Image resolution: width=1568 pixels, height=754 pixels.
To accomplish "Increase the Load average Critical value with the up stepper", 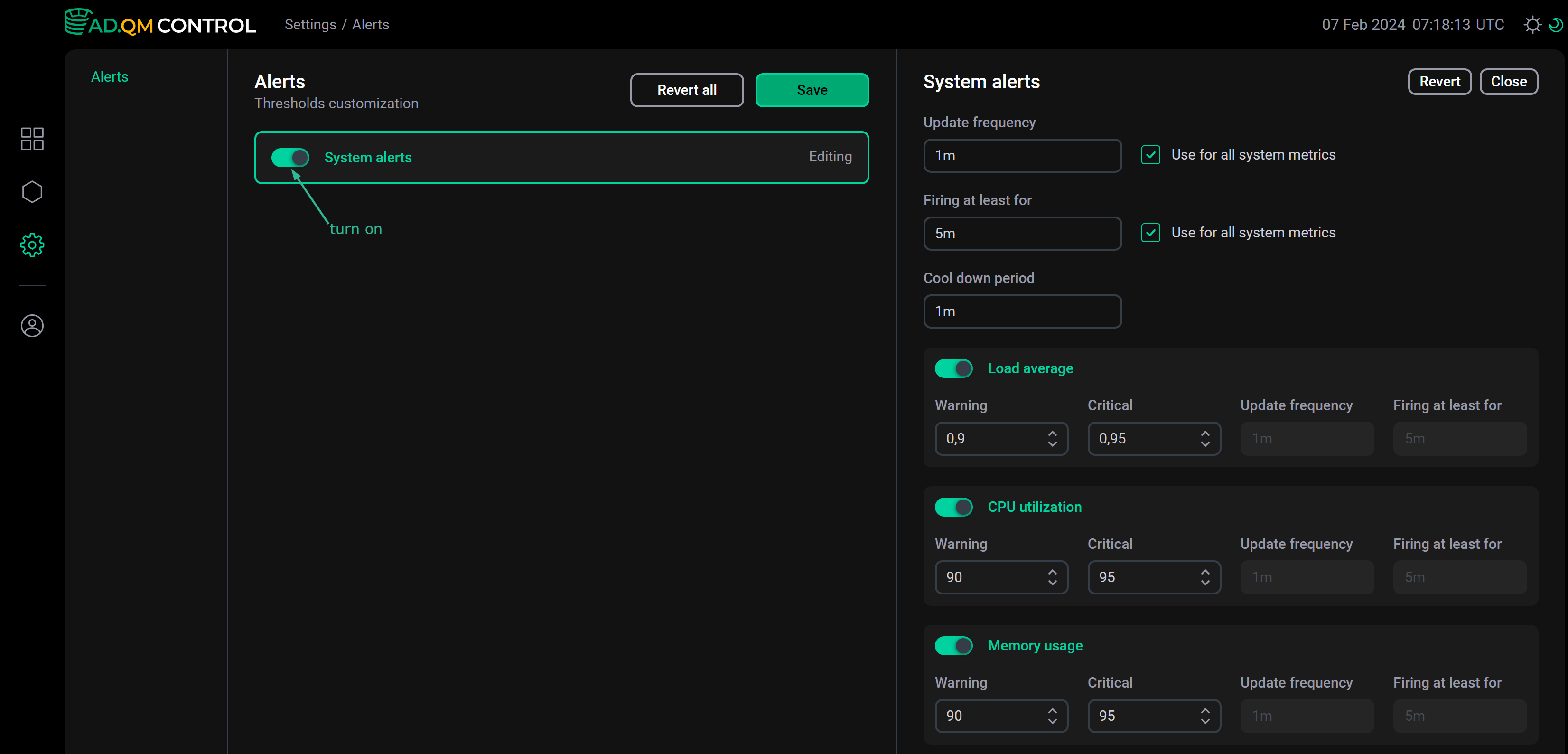I will [1206, 433].
